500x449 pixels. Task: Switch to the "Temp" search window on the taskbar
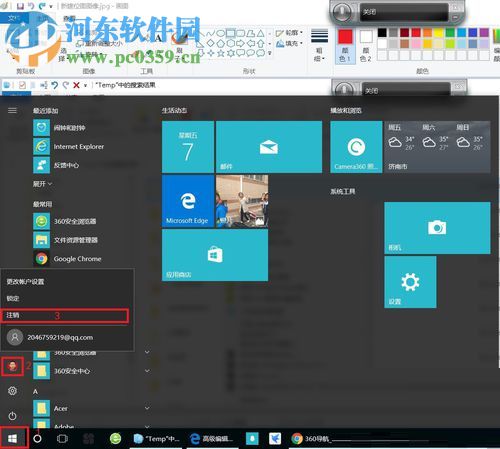click(156, 439)
